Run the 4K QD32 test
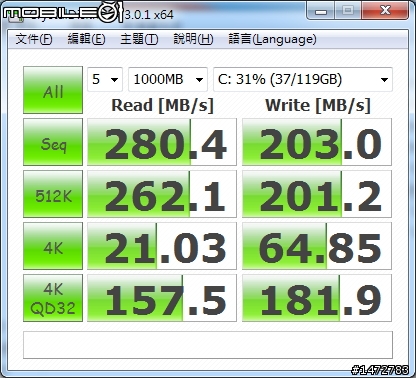 (x=53, y=298)
